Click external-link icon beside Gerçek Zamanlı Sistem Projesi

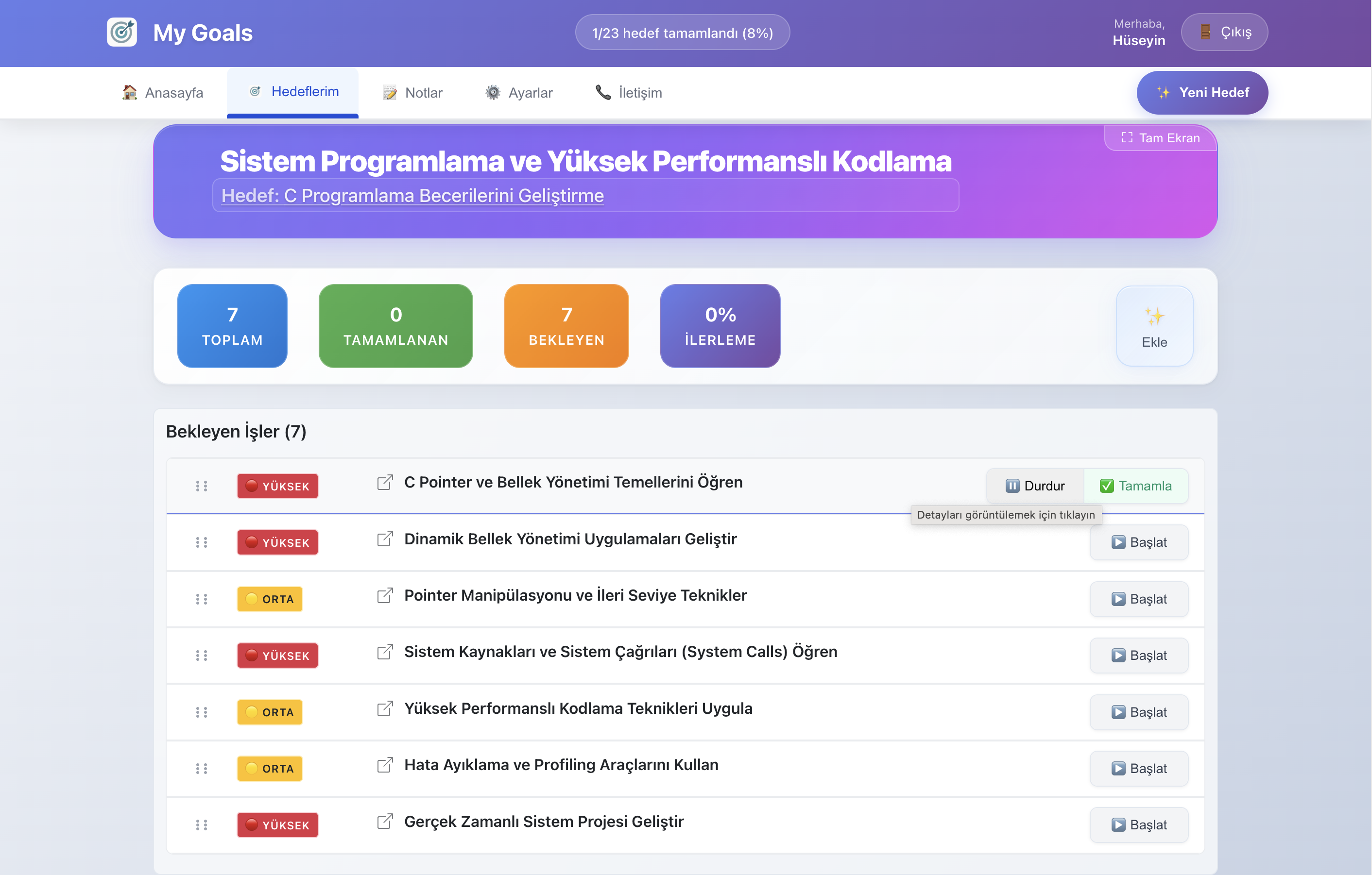coord(385,821)
